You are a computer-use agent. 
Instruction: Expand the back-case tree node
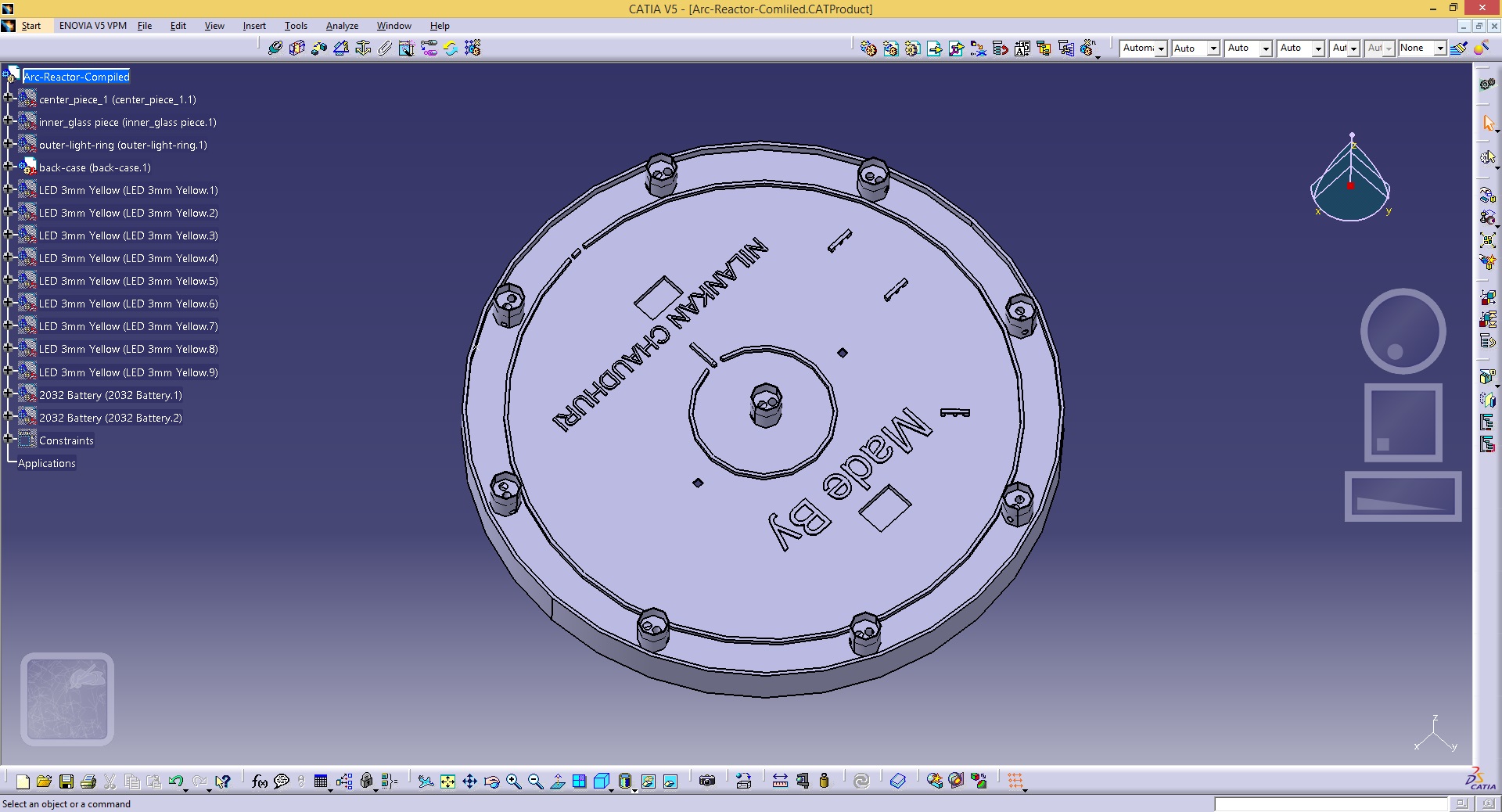[8, 167]
